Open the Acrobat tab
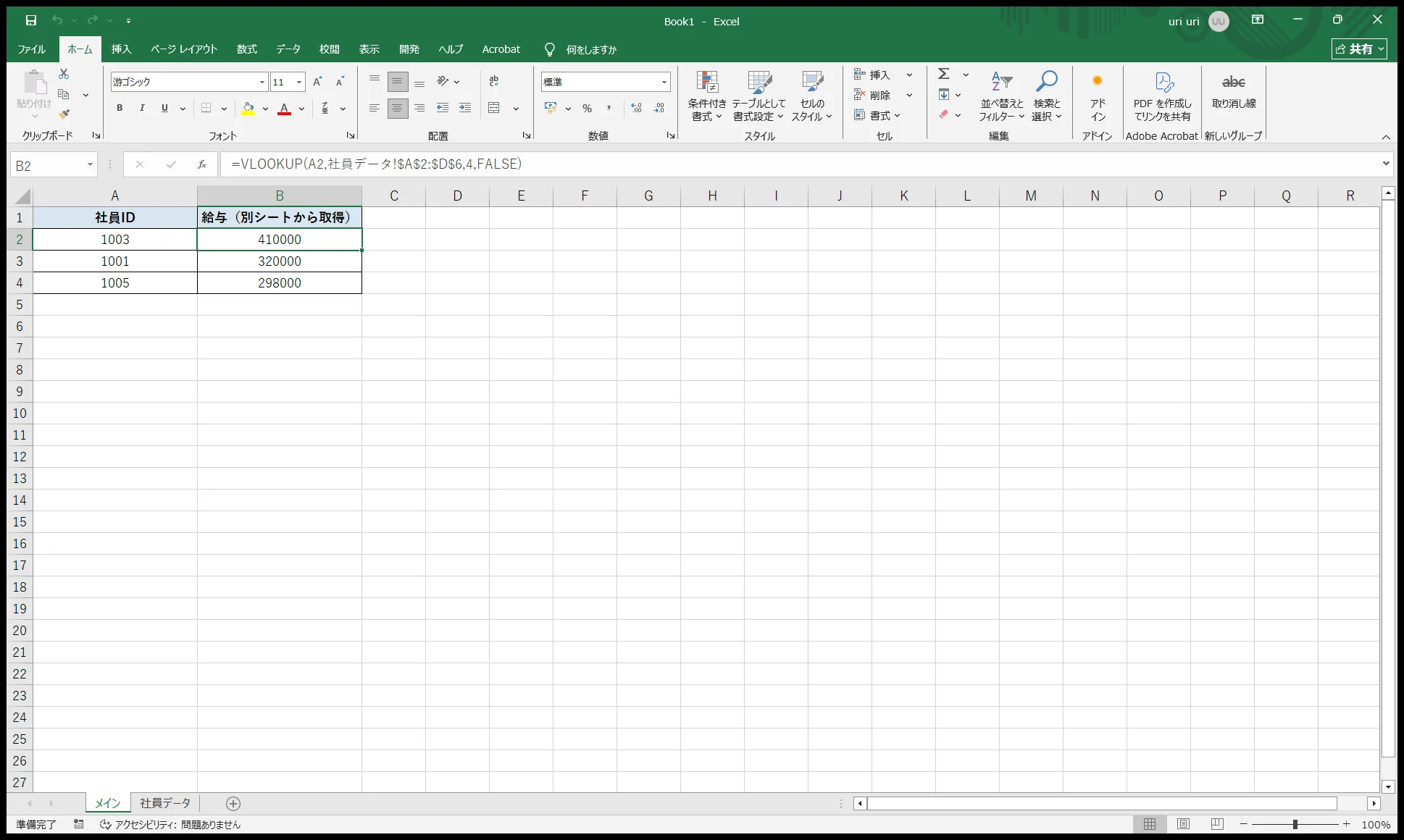This screenshot has height=840, width=1404. coord(501,49)
